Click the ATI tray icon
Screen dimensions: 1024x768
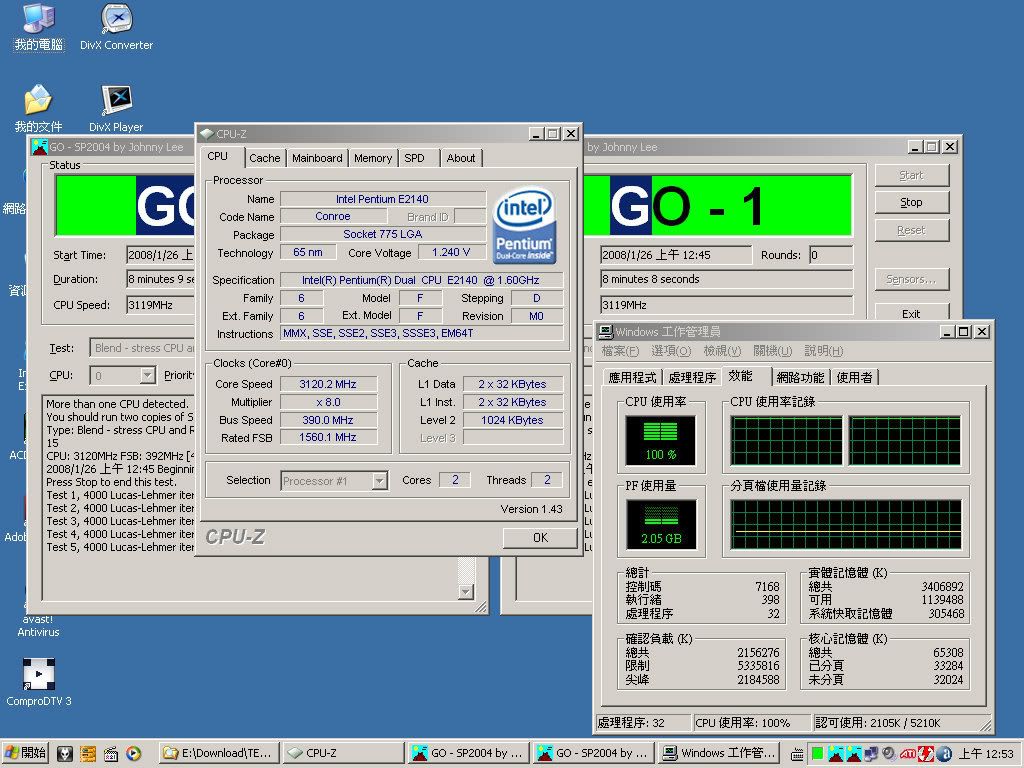click(907, 754)
